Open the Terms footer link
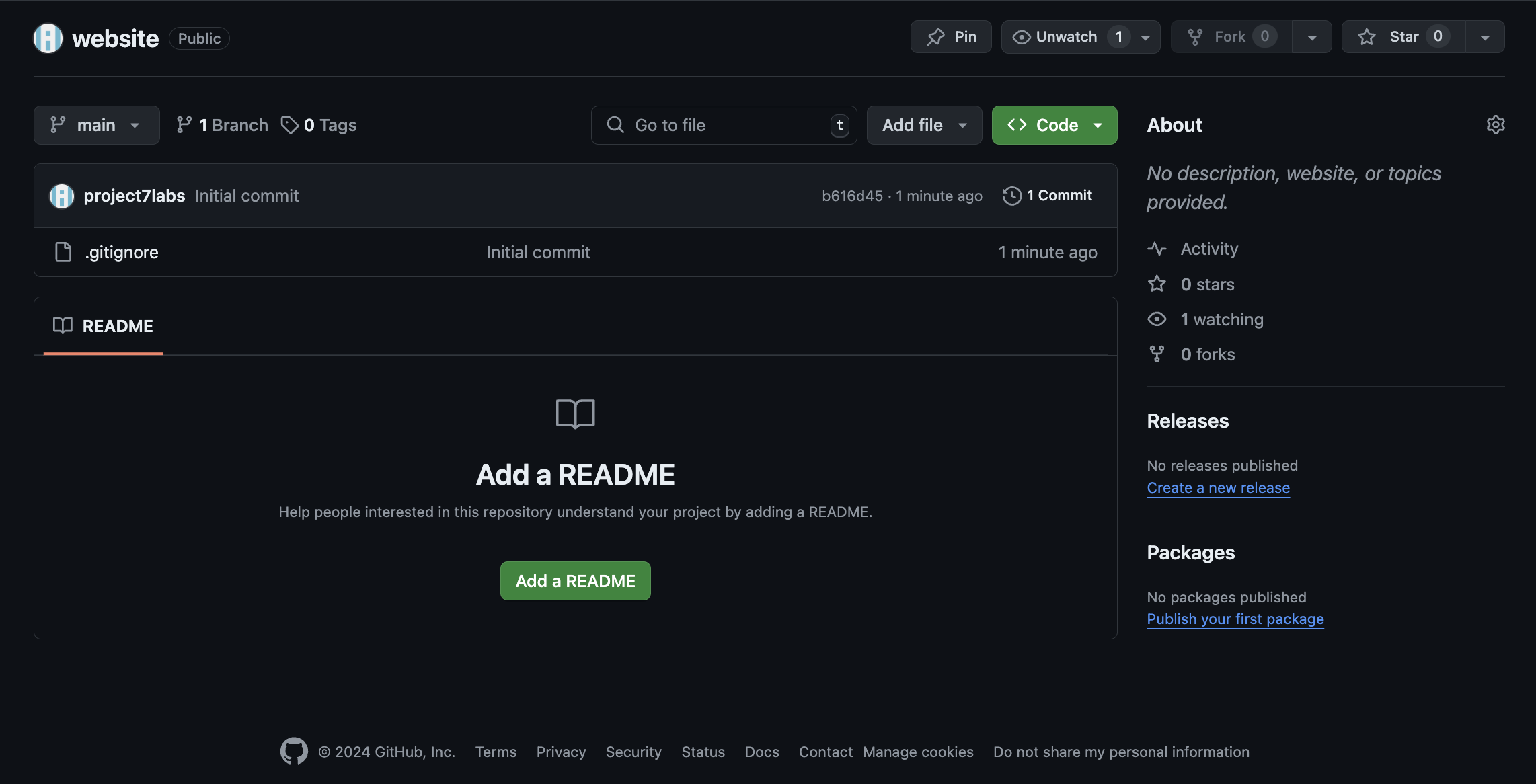This screenshot has height=784, width=1536. click(496, 752)
